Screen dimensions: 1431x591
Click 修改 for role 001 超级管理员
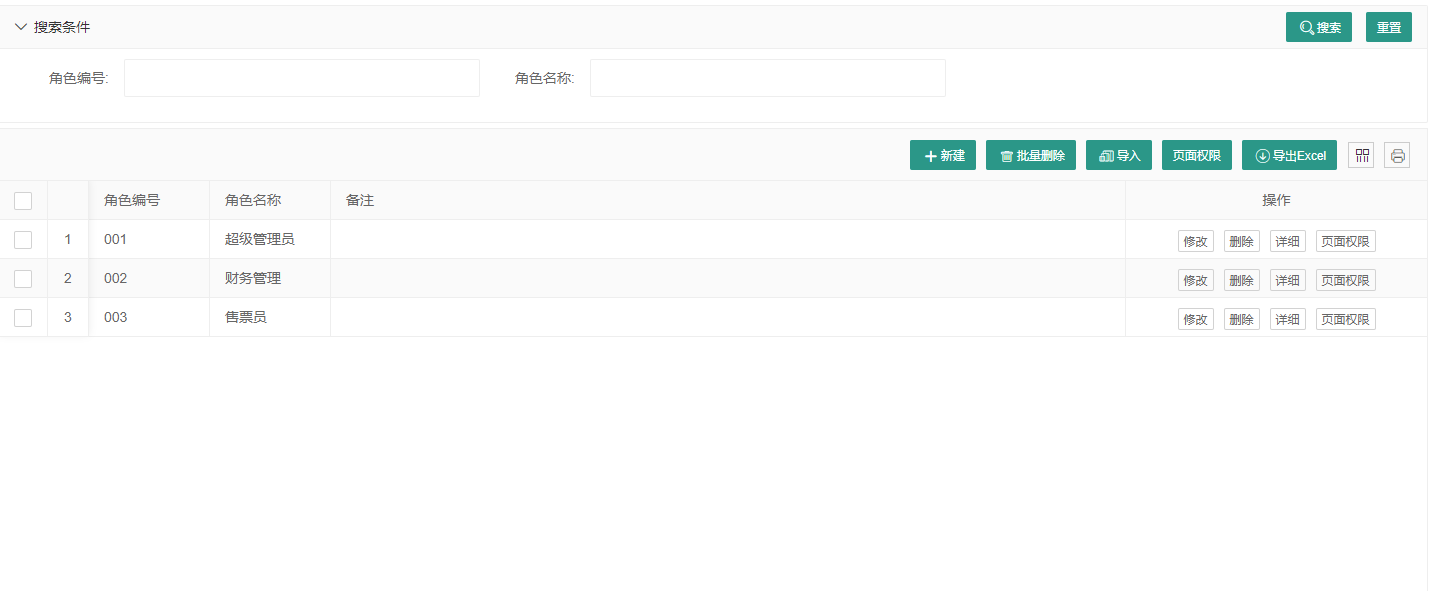1196,240
